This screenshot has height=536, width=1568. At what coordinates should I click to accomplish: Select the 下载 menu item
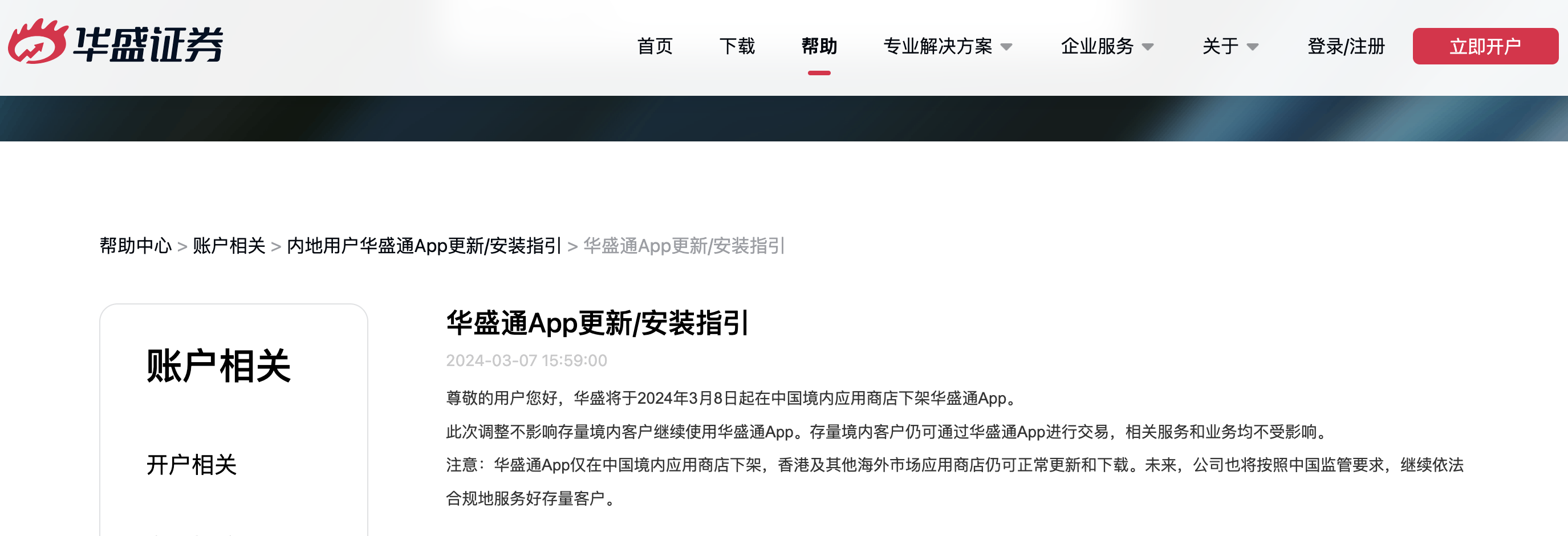738,46
